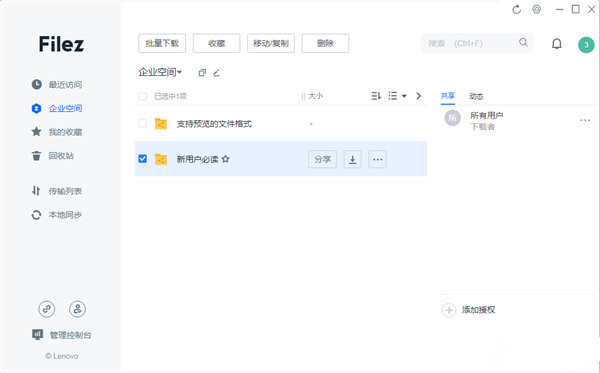Click the 大小 column header
The height and width of the screenshot is (373, 600).
(316, 96)
